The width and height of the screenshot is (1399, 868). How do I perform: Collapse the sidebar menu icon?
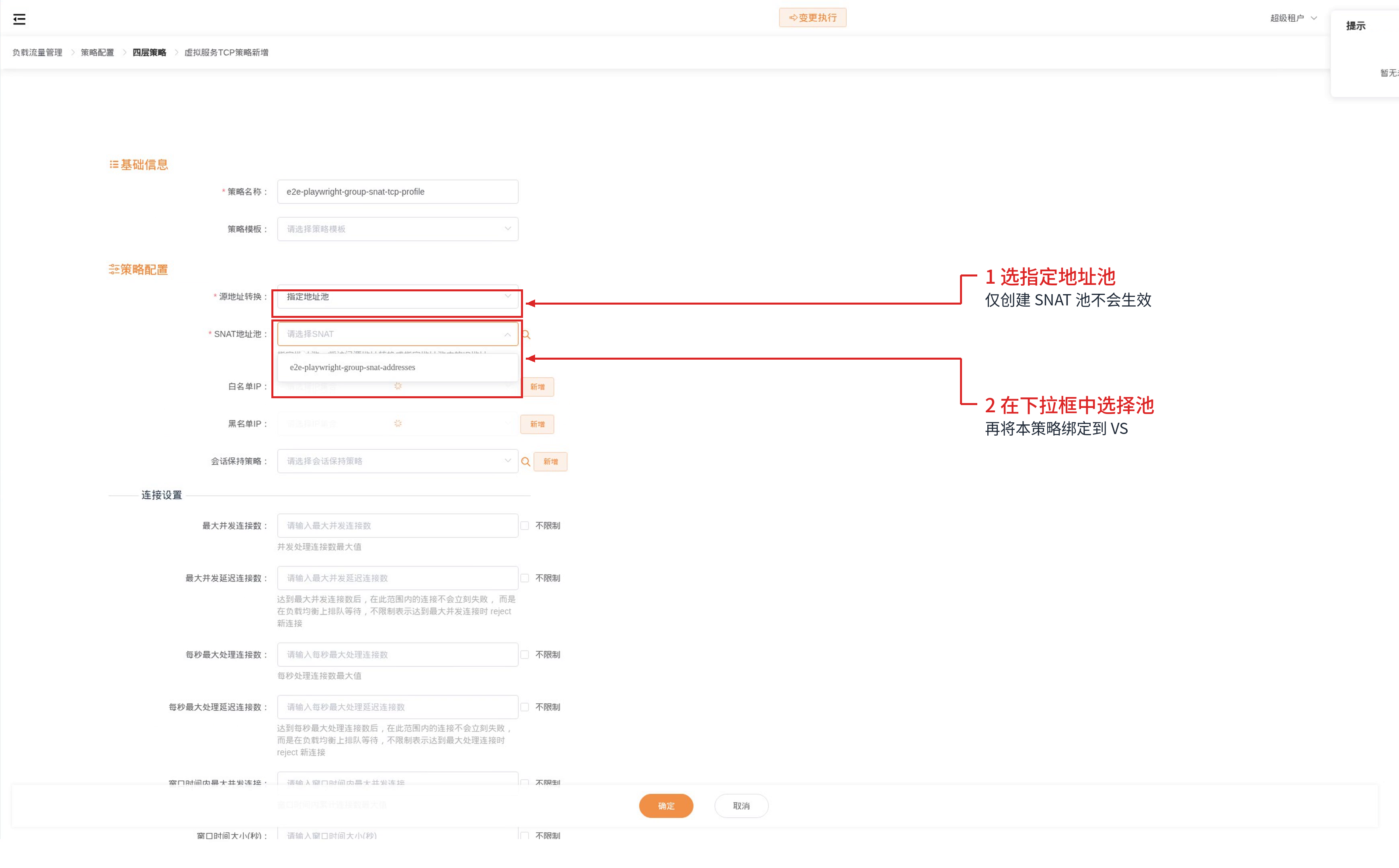click(x=19, y=19)
